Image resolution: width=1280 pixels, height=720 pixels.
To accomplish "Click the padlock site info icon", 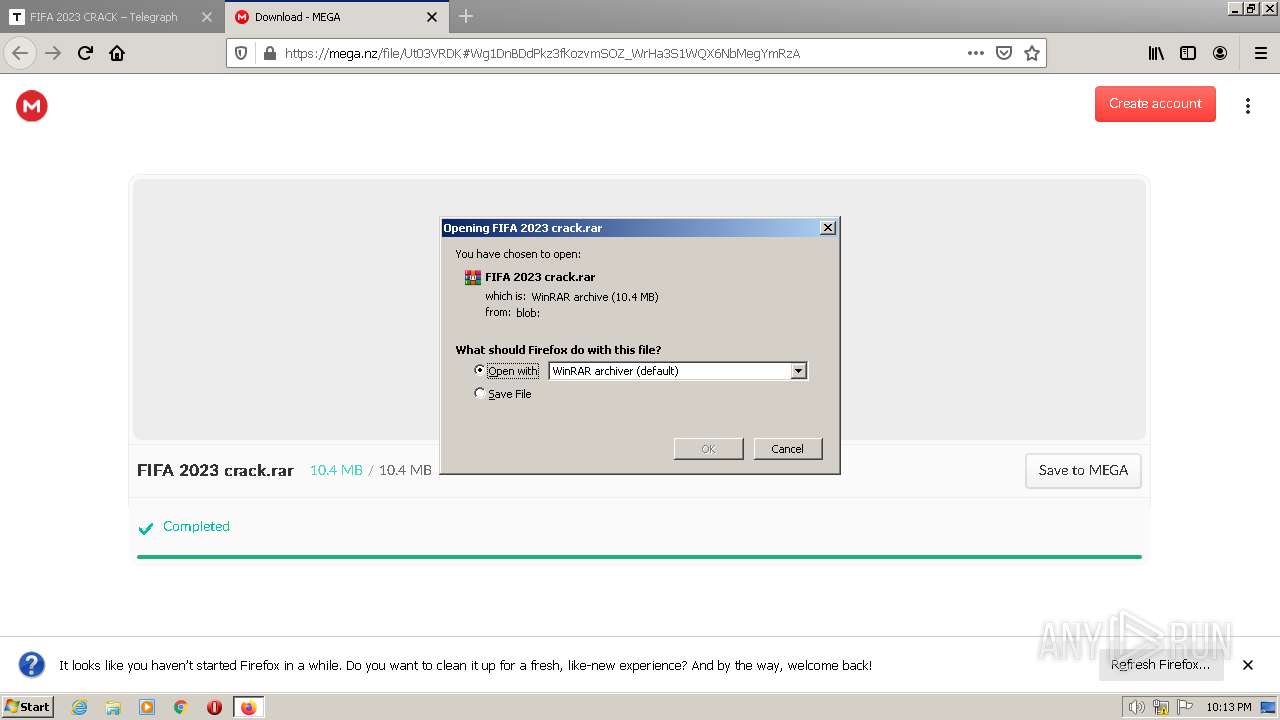I will (x=268, y=53).
